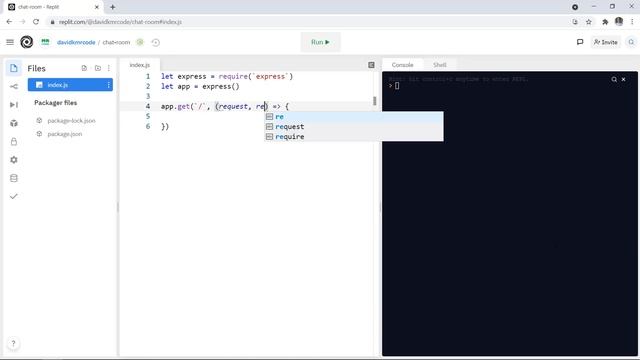Click the green repl status badge

tap(140, 42)
